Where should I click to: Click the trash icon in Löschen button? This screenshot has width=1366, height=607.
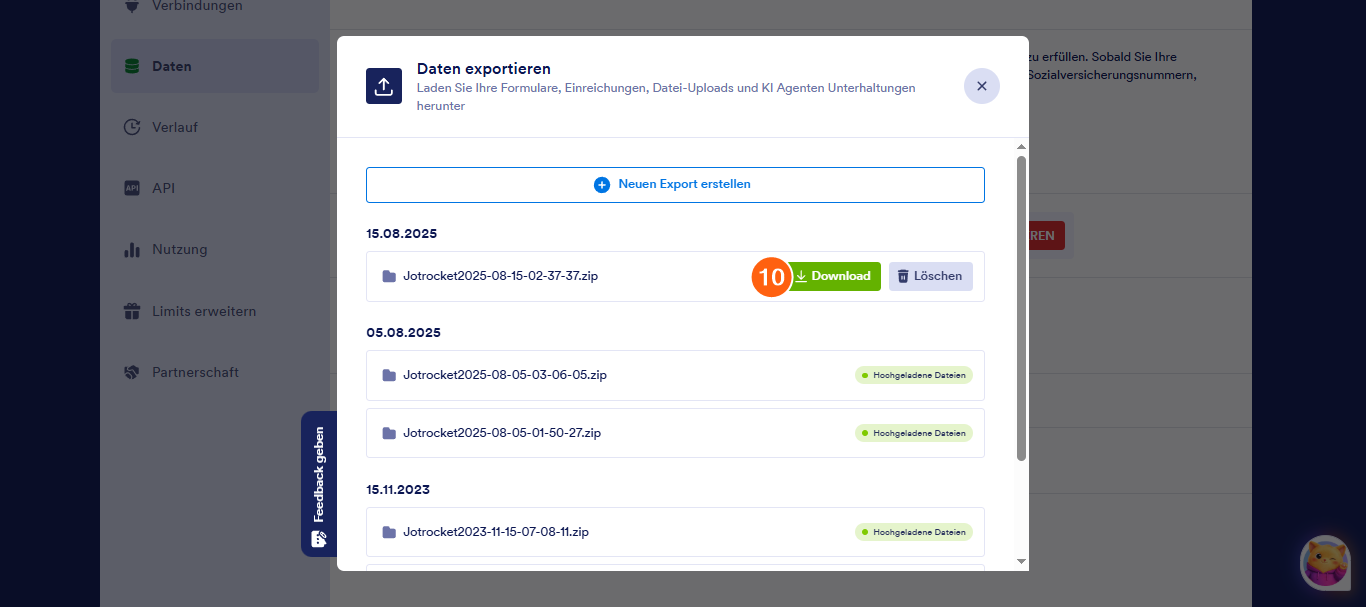[902, 276]
